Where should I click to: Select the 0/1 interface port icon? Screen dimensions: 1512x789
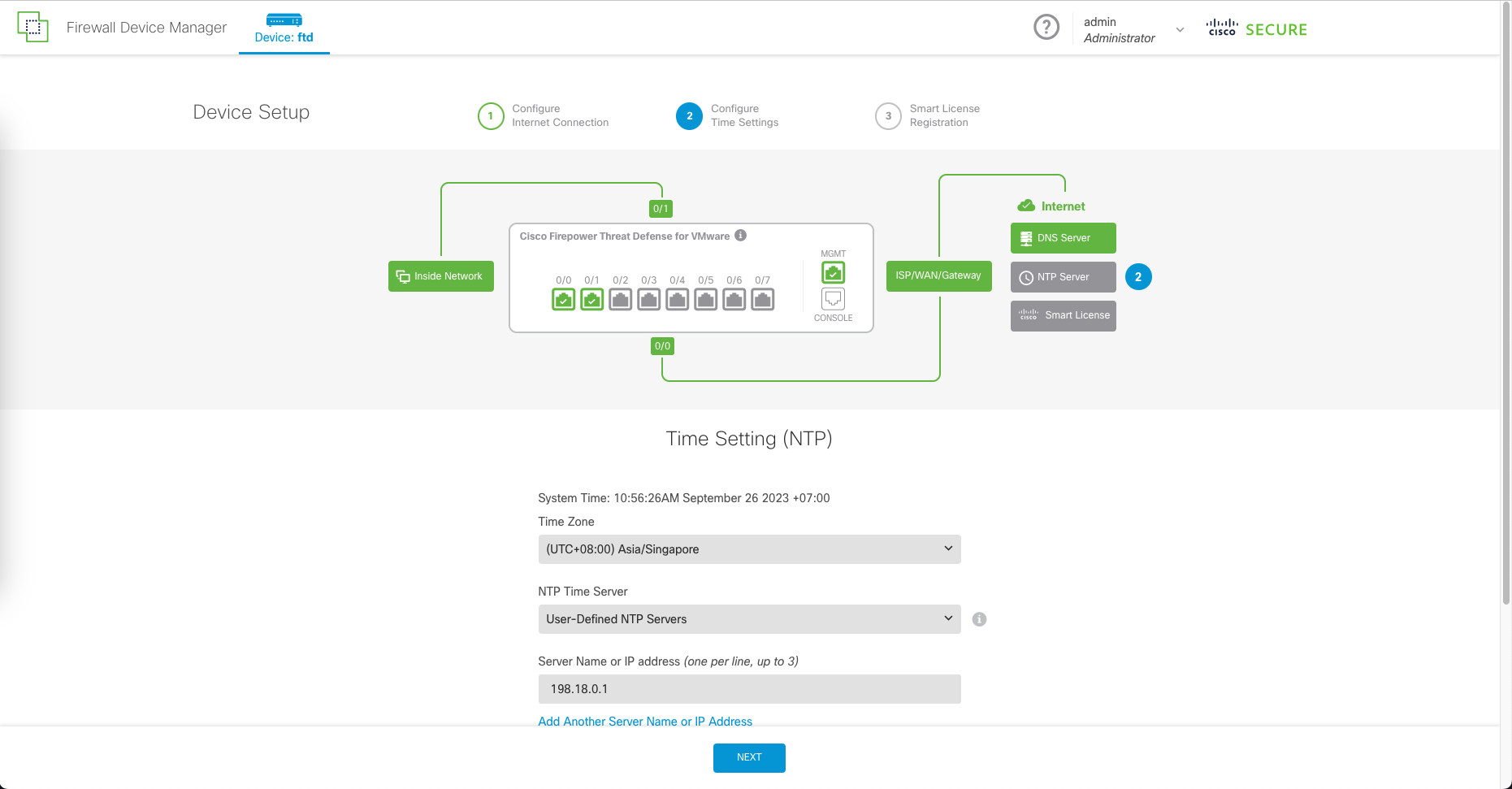pyautogui.click(x=591, y=300)
